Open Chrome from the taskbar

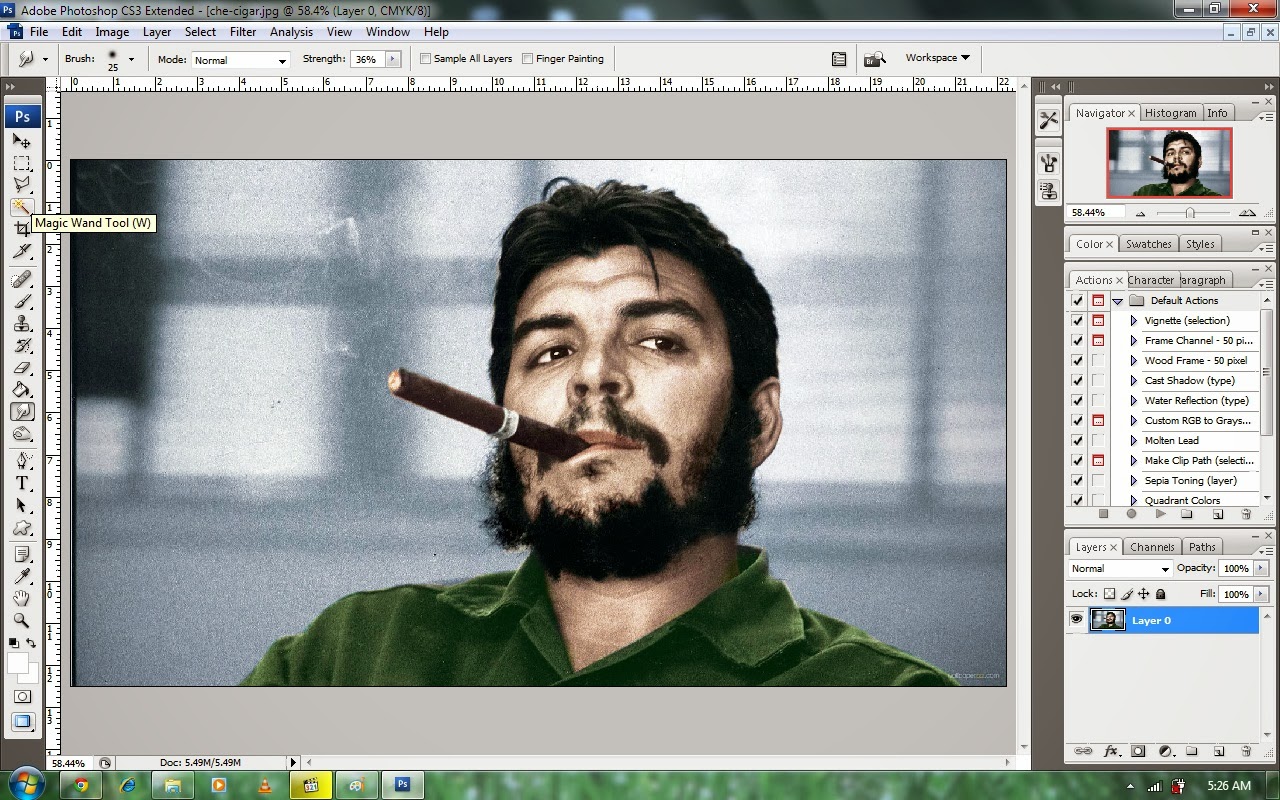tap(80, 785)
